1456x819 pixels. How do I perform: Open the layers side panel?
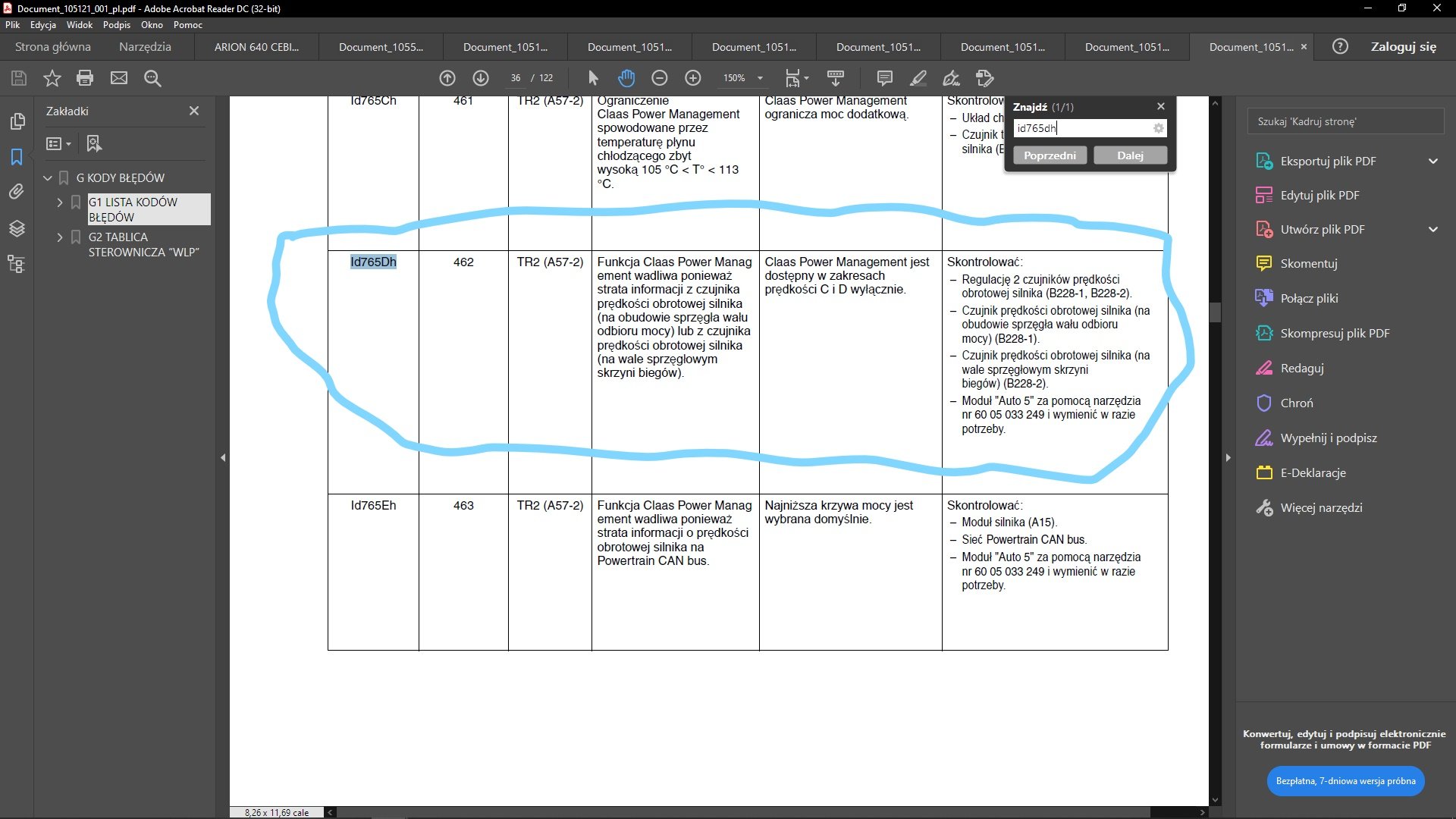point(17,228)
